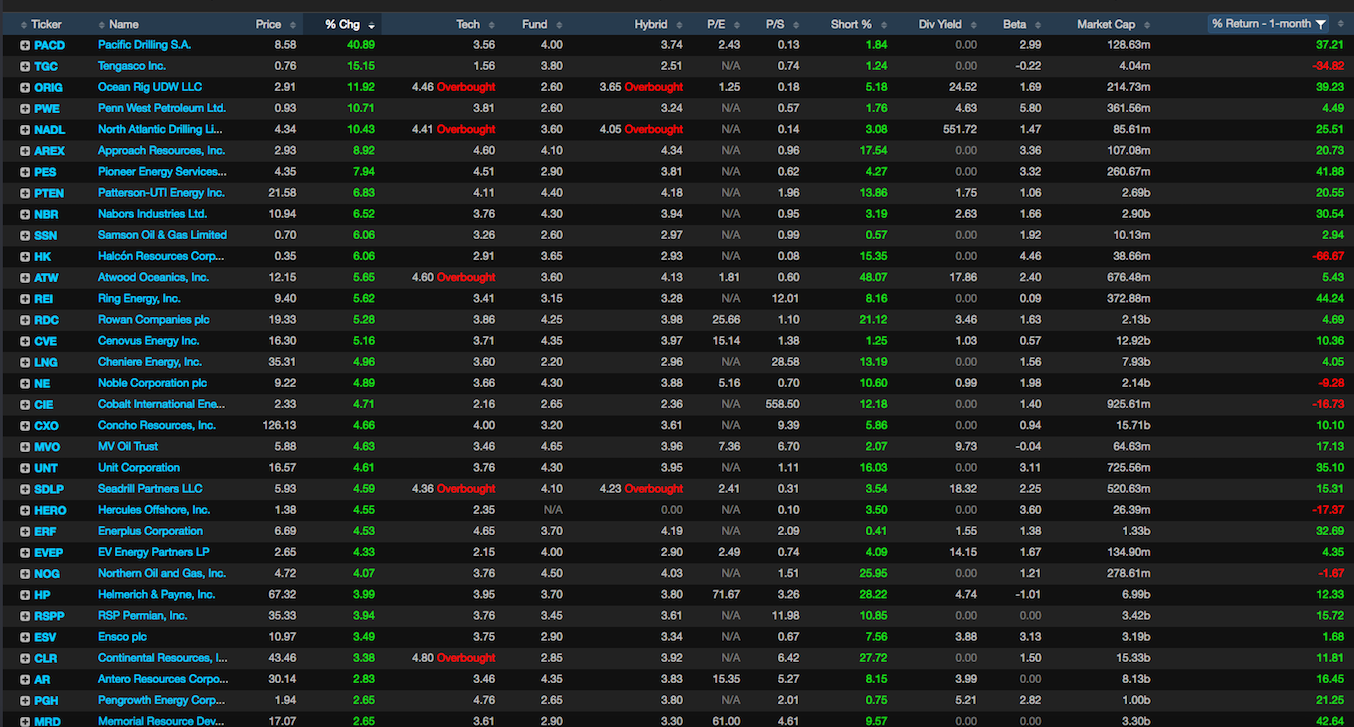This screenshot has width=1354, height=727.
Task: Open Ensco plc company link
Action: [123, 637]
